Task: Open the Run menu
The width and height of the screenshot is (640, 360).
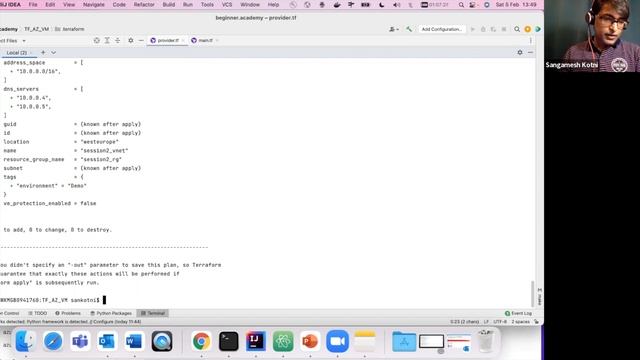Action: click(188, 4)
